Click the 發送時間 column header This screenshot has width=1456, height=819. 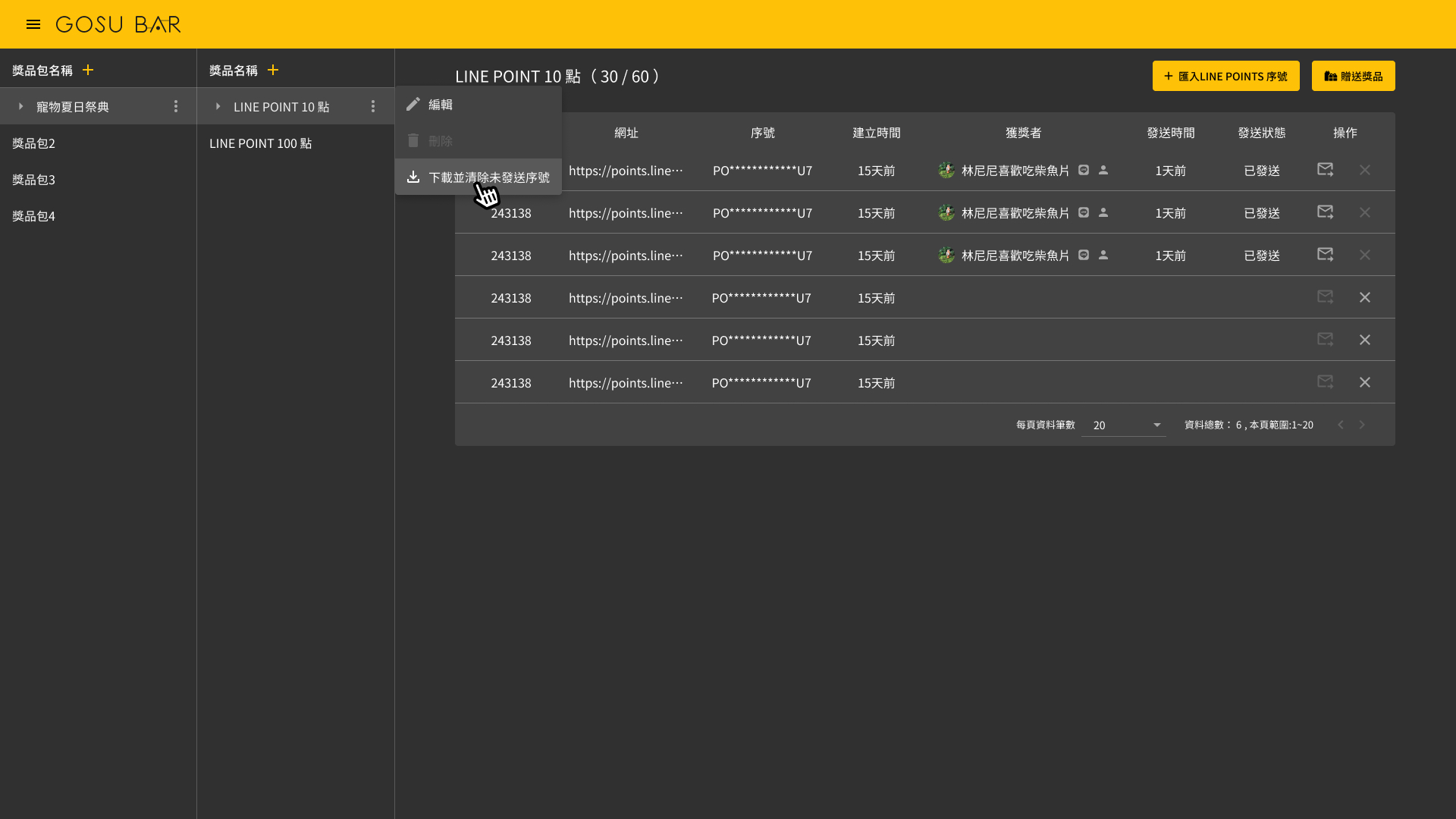tap(1170, 133)
